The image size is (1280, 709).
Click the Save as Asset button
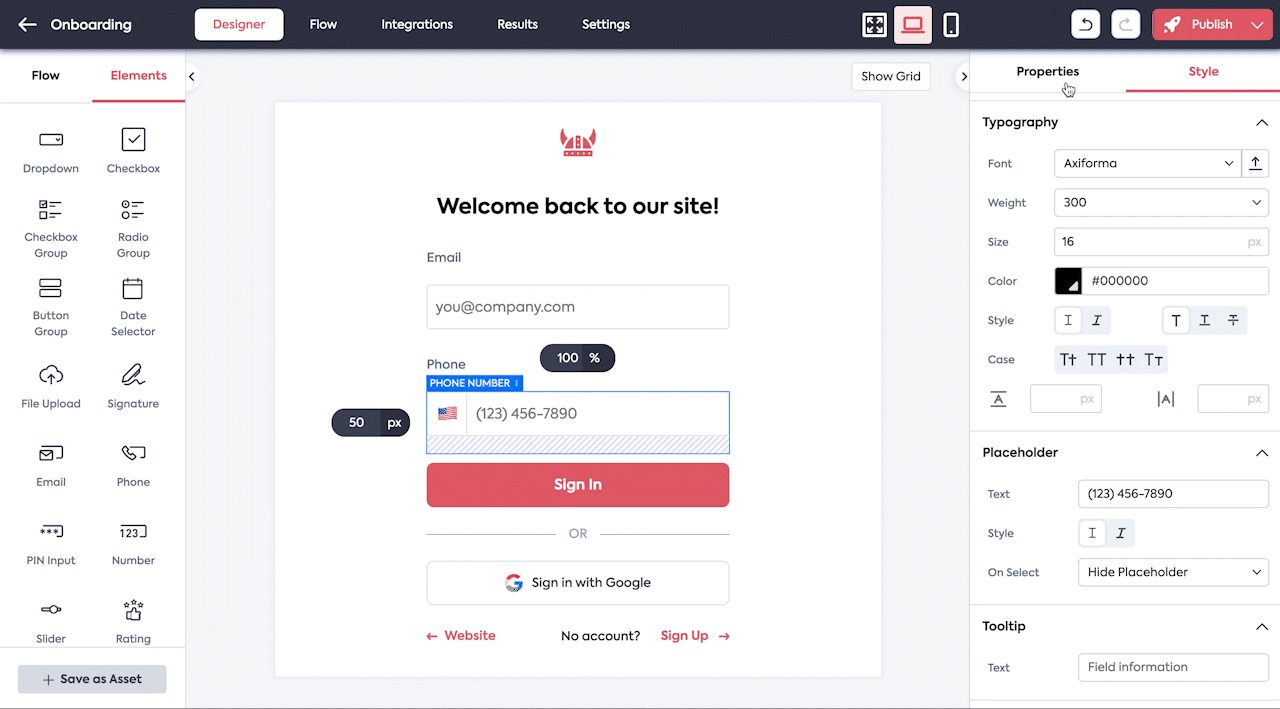tap(92, 679)
